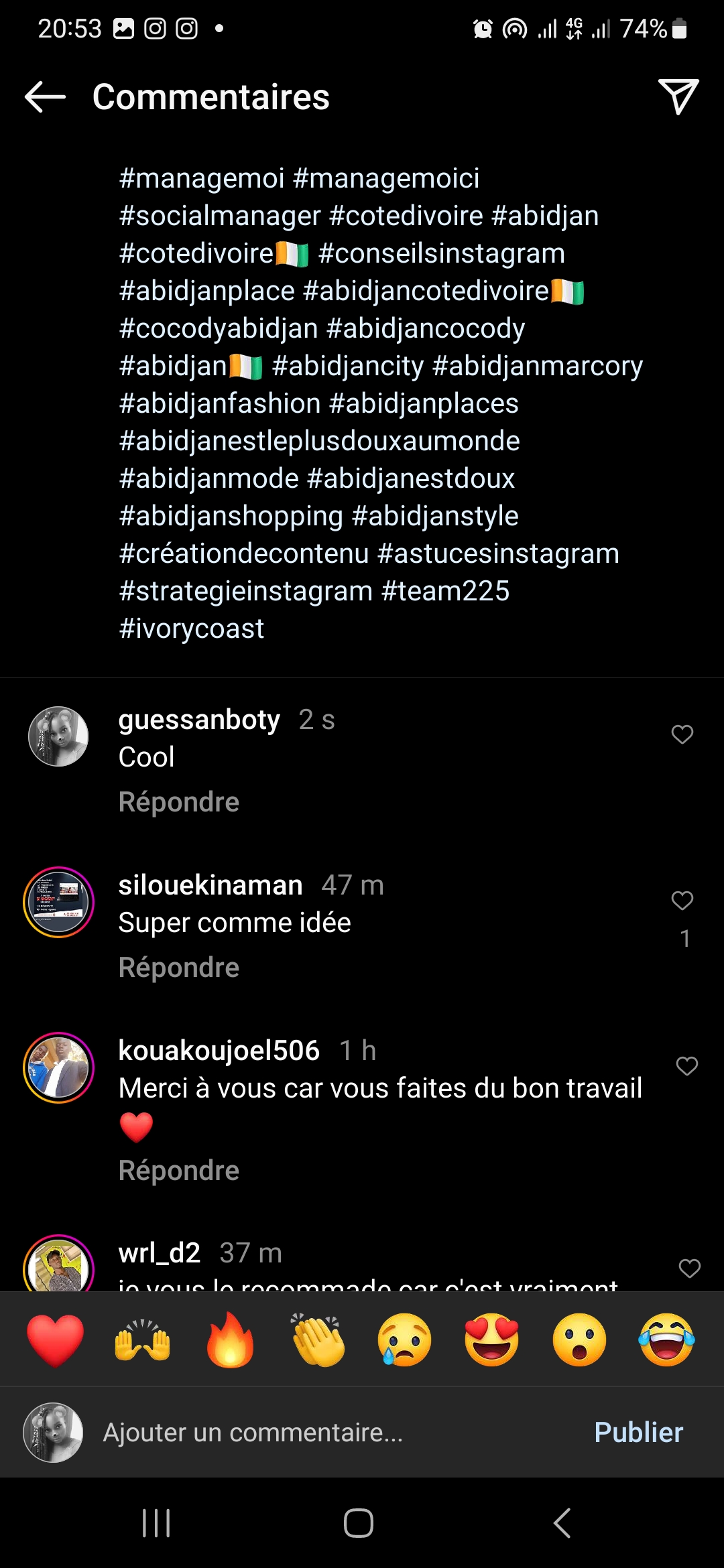Open the #conseilsinstagram hashtag link
724x1568 pixels.
tap(441, 254)
